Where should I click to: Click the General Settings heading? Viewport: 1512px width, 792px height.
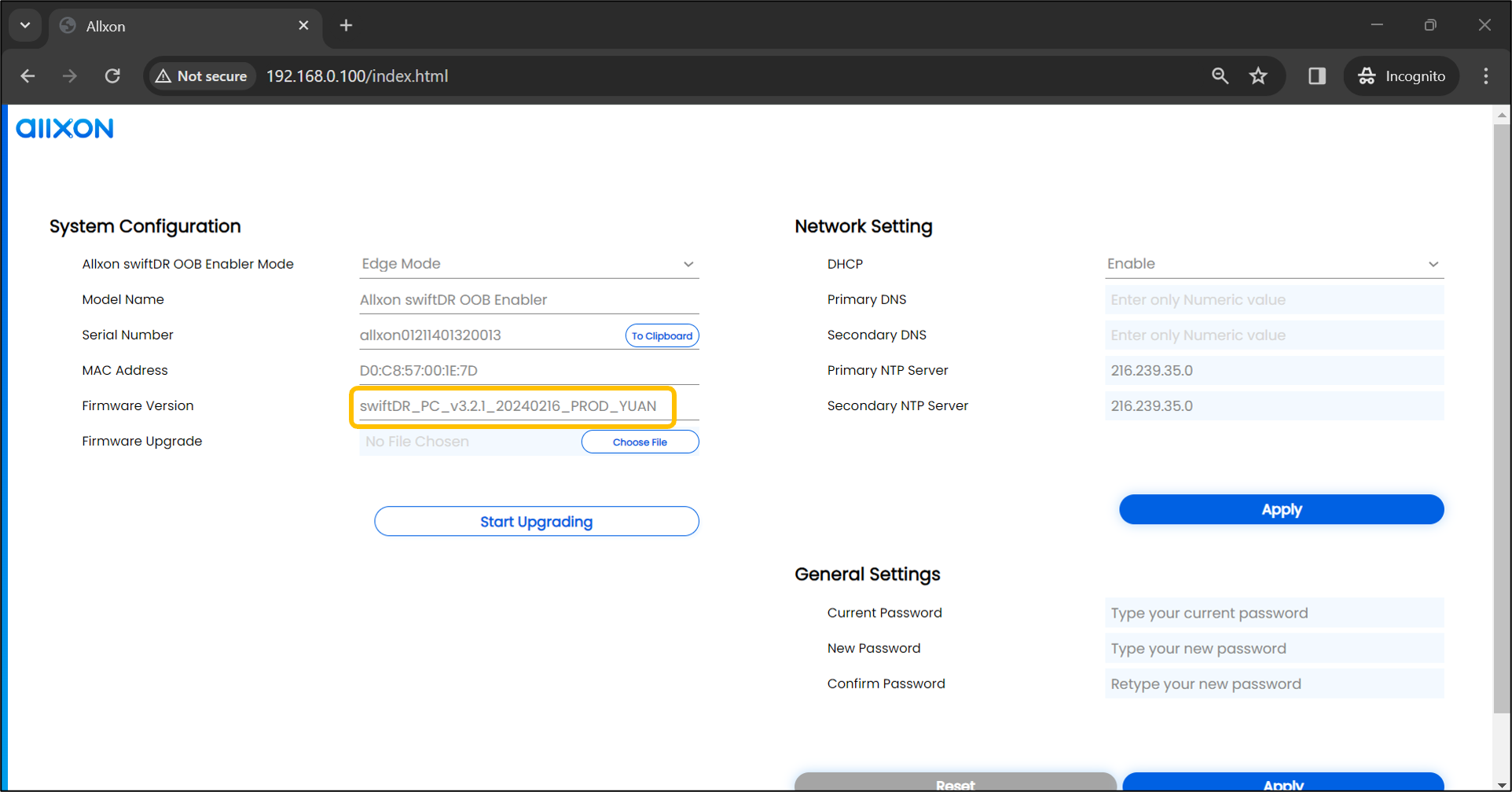pos(868,574)
